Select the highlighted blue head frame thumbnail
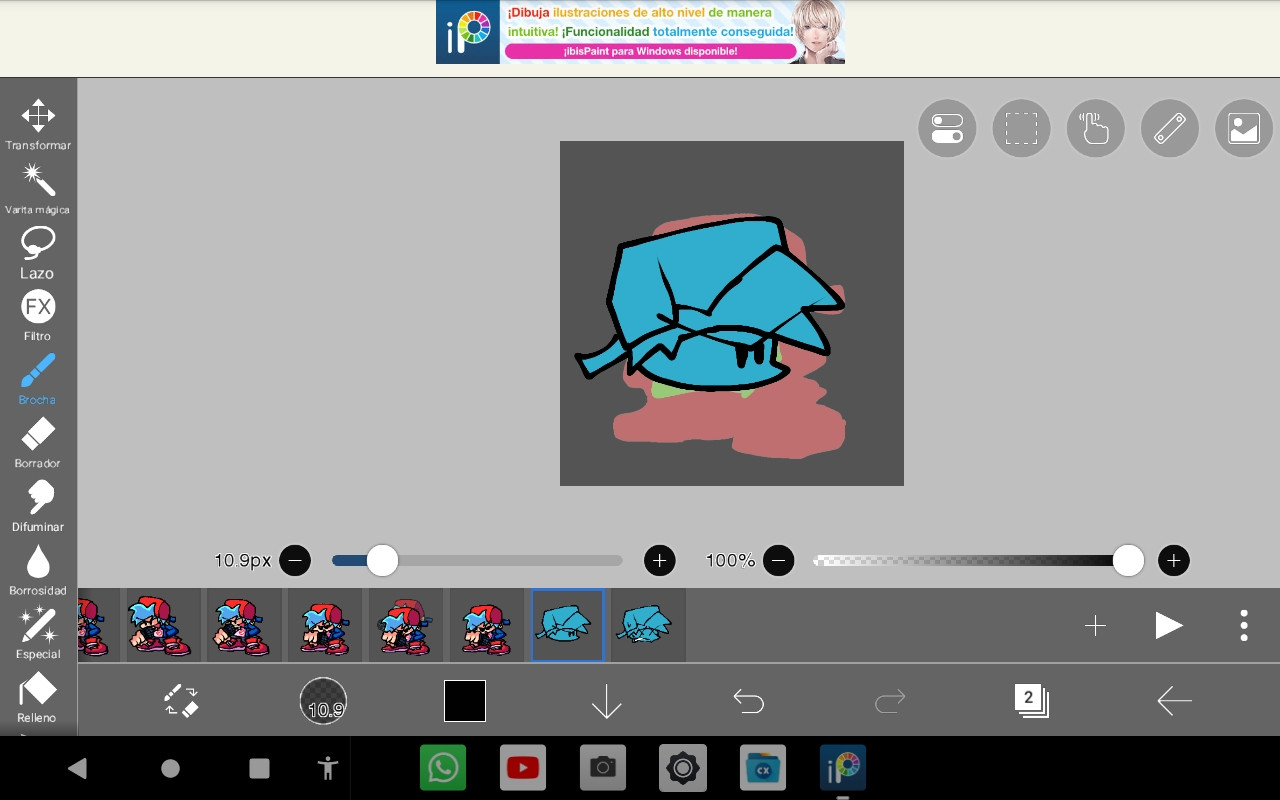The width and height of the screenshot is (1280, 800). point(568,625)
